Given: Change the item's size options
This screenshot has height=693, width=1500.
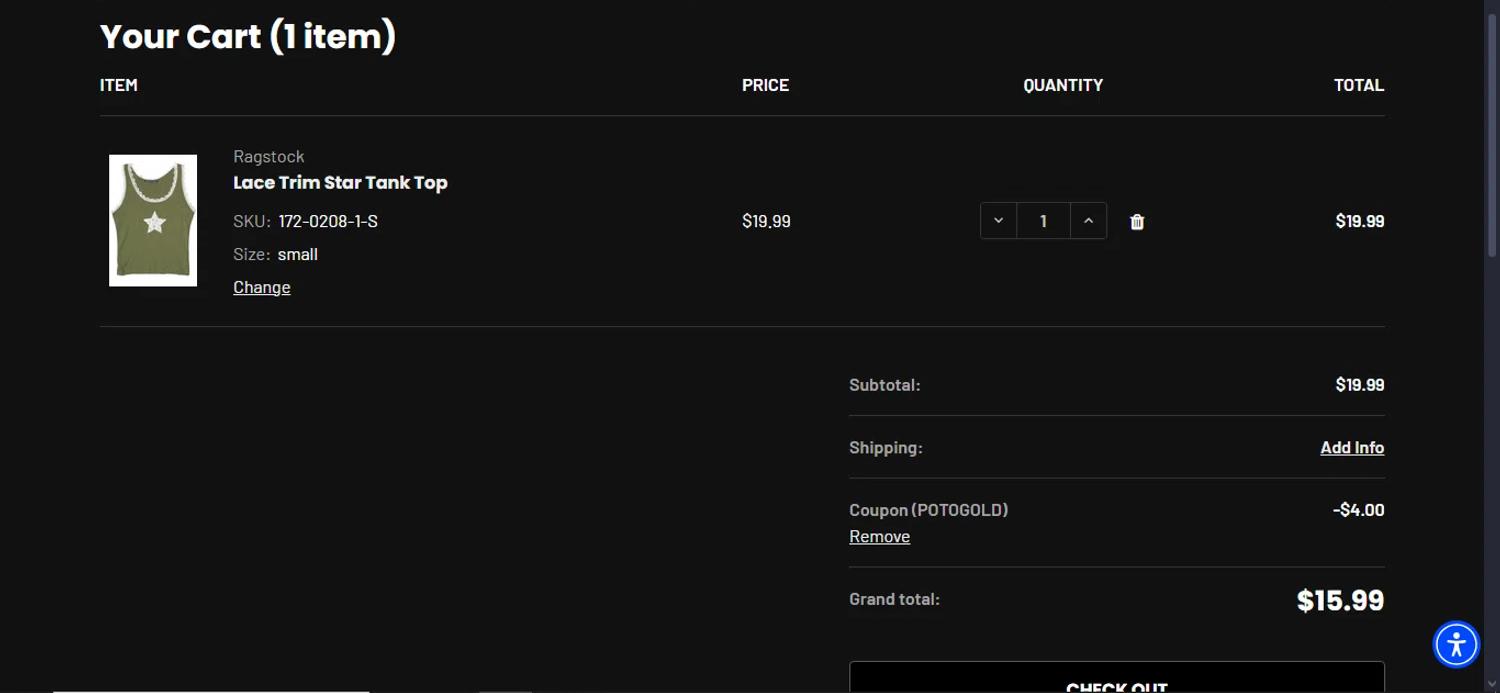Looking at the screenshot, I should tap(262, 287).
